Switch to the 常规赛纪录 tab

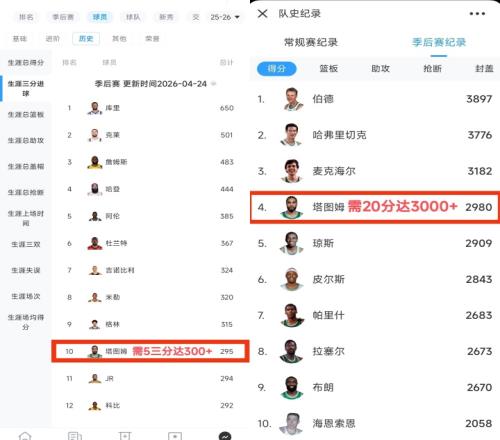pyautogui.click(x=311, y=42)
